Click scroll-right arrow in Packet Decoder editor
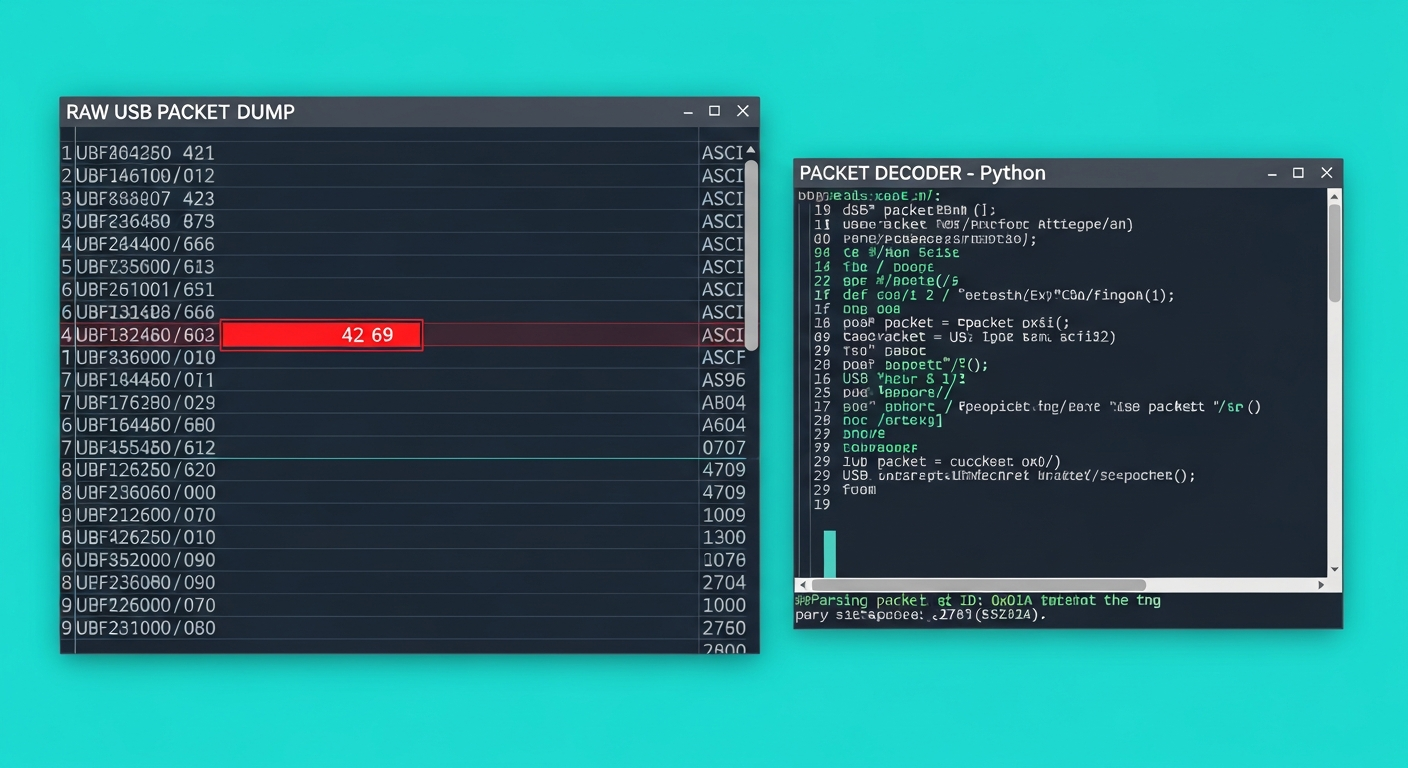1408x768 pixels. click(1321, 585)
